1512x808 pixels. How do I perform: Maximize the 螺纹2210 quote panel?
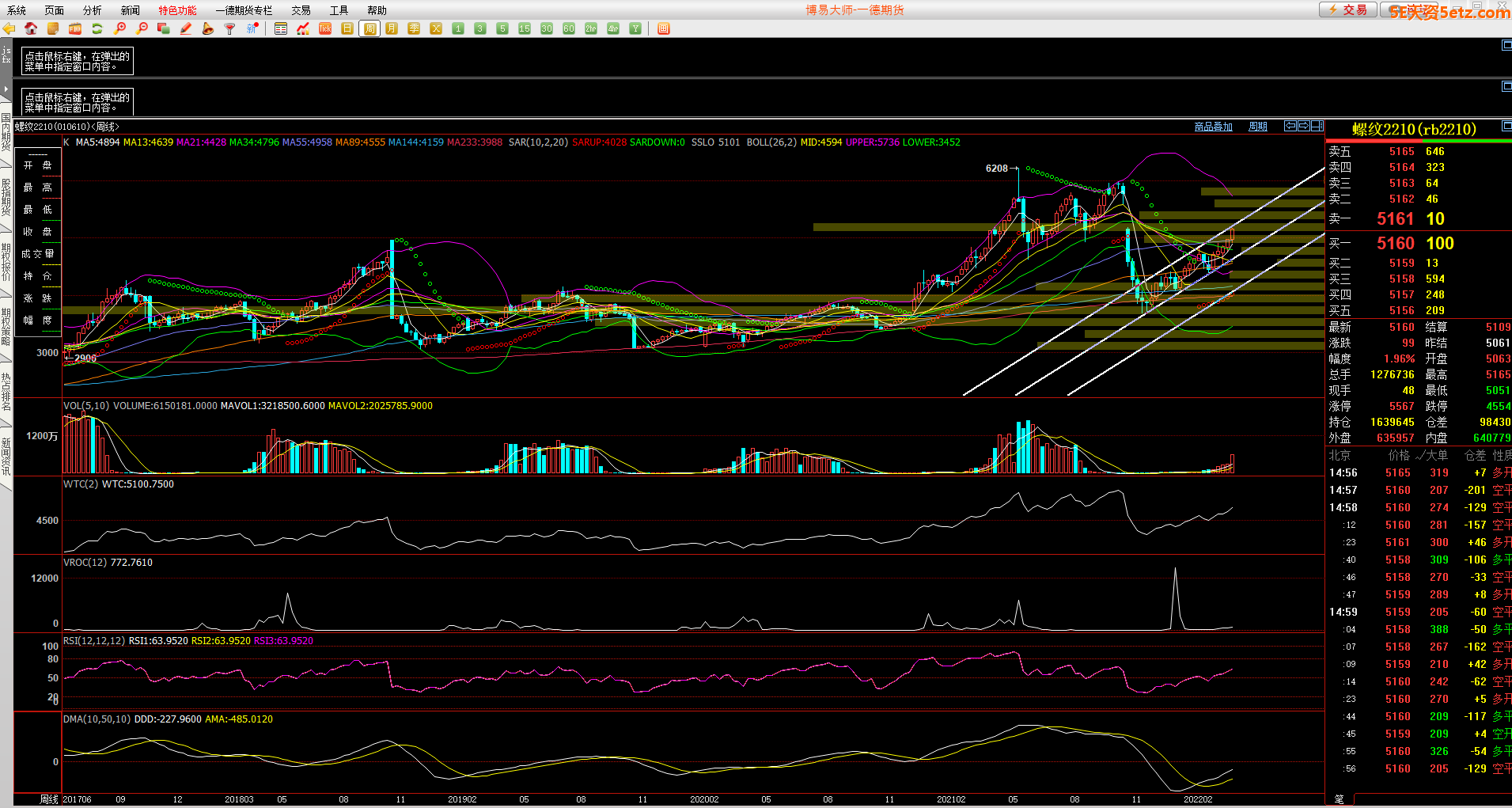(x=1506, y=126)
